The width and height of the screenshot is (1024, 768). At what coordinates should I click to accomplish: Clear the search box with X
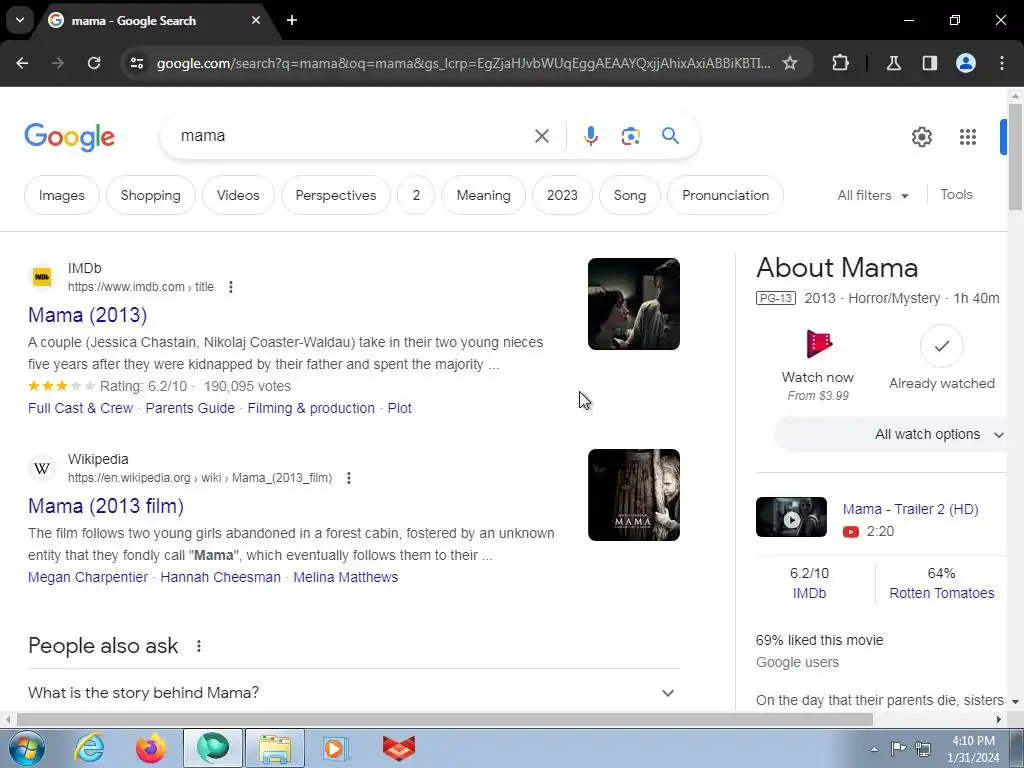542,136
